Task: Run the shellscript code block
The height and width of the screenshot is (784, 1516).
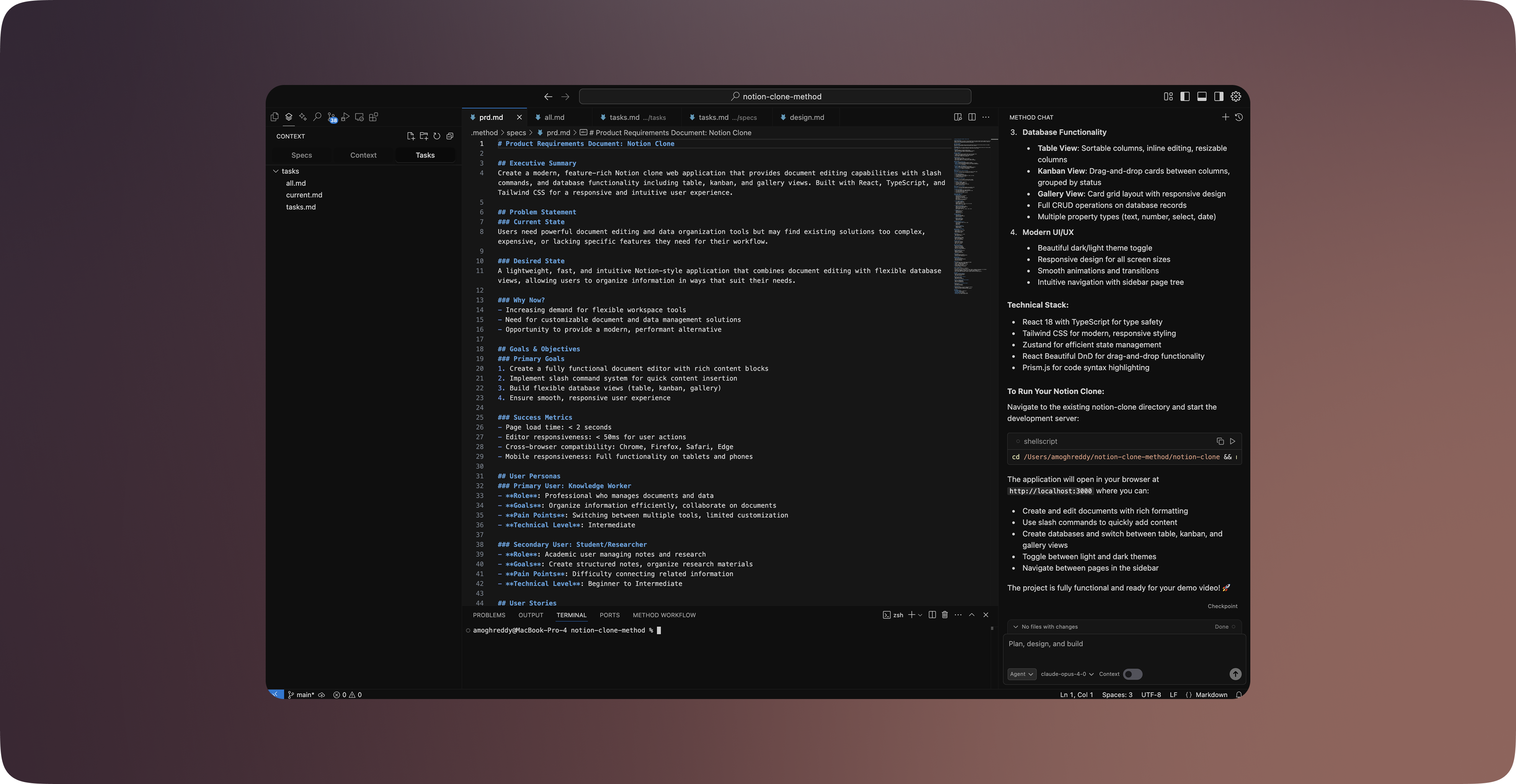Action: pos(1232,441)
